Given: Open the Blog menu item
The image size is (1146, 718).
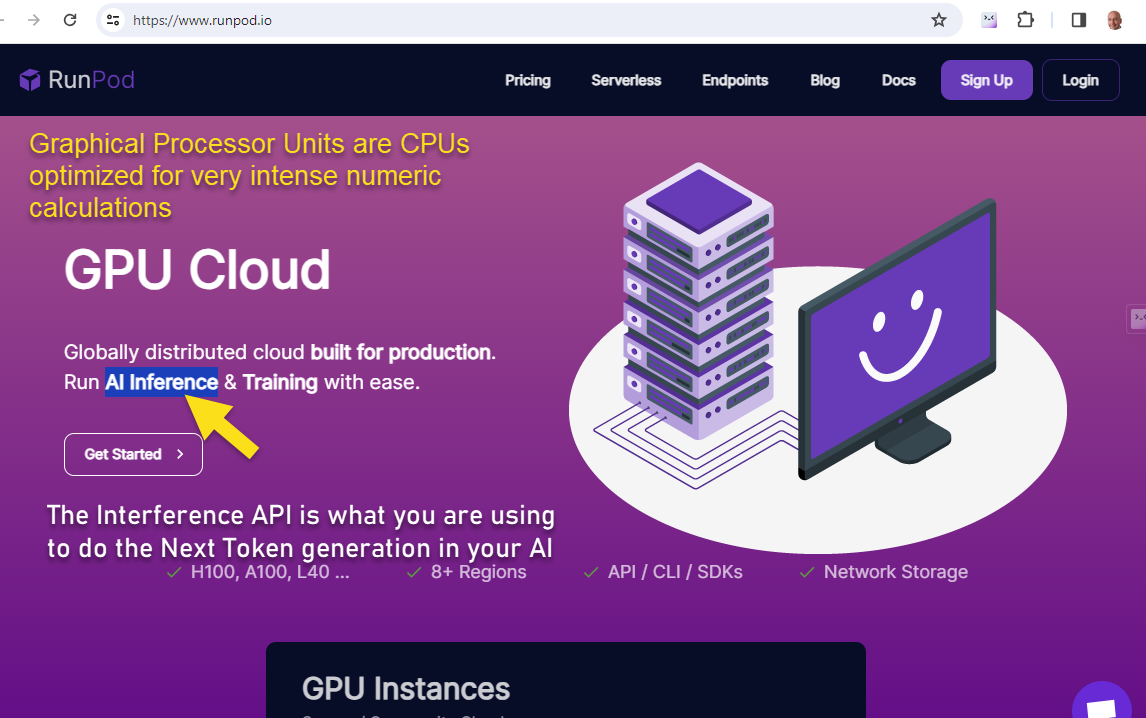Looking at the screenshot, I should click(x=825, y=80).
